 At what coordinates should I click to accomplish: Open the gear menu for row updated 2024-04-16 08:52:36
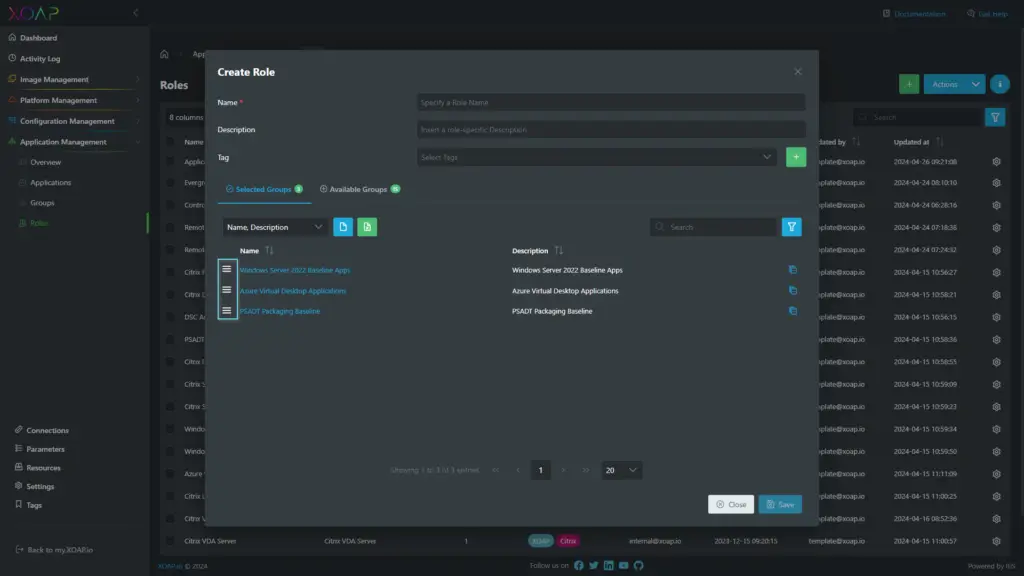[996, 519]
